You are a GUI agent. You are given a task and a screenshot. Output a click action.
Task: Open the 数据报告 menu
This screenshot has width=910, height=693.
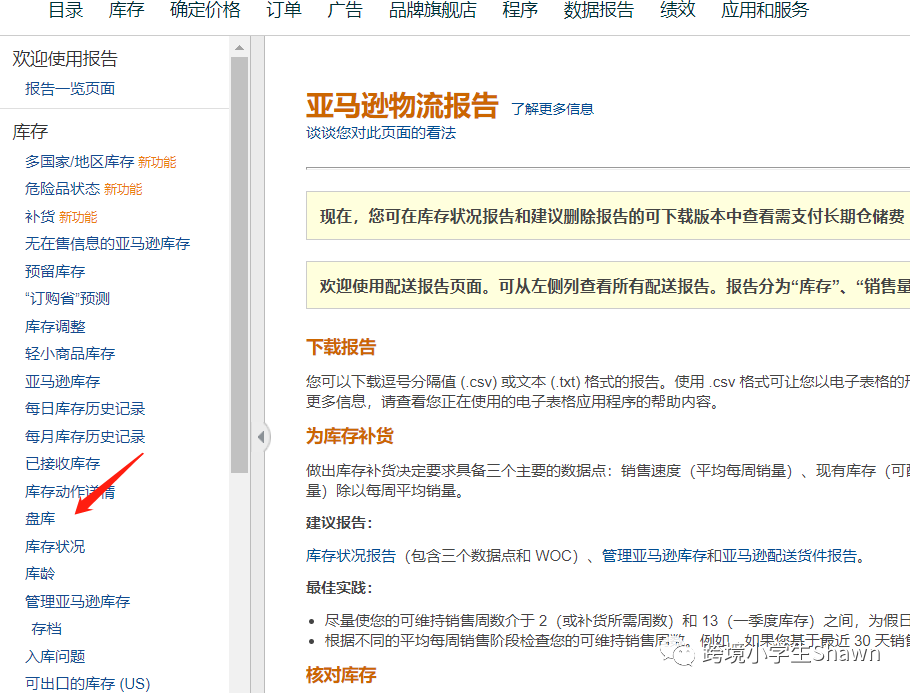point(598,10)
